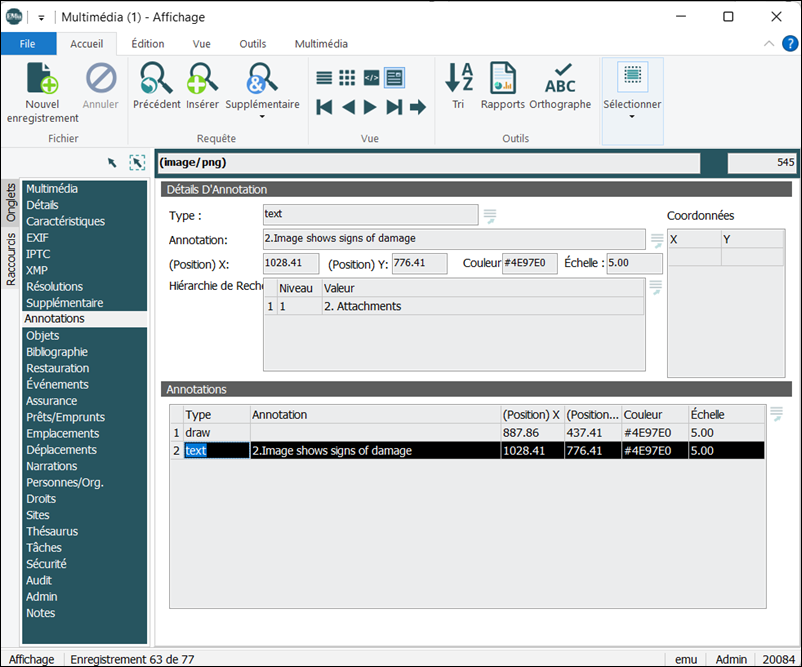Click the 887.86 position cell

(532, 433)
